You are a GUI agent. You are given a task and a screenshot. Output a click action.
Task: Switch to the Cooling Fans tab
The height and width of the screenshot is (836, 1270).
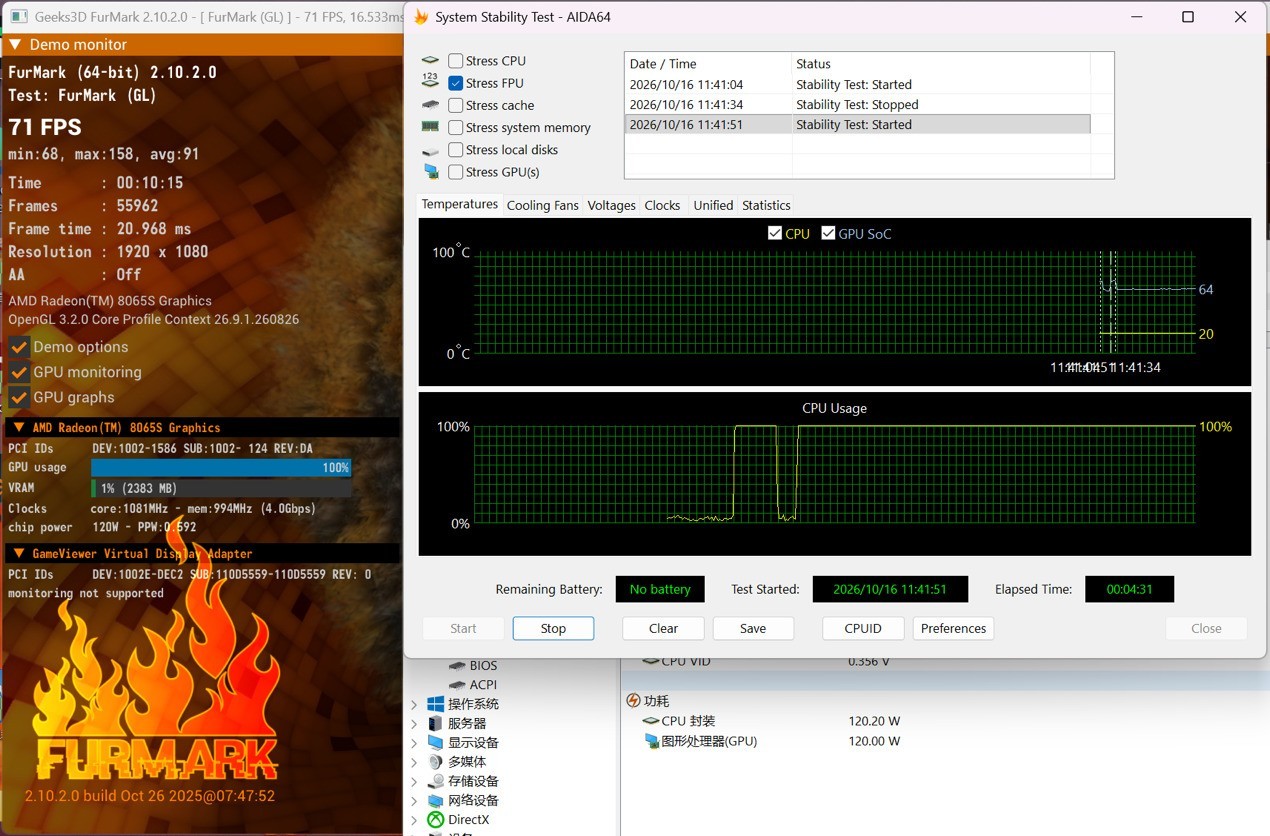click(x=542, y=205)
